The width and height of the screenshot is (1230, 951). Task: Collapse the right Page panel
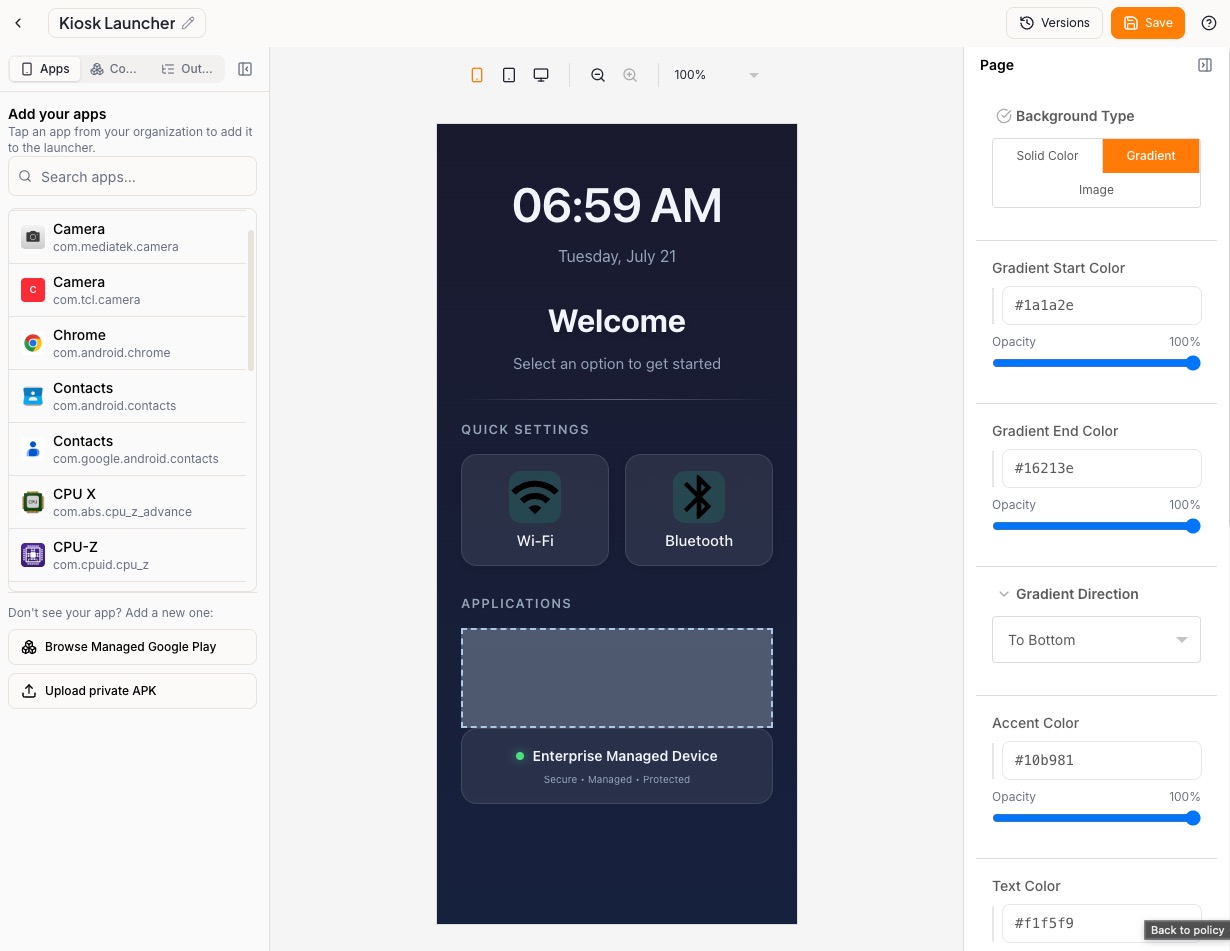(1205, 65)
